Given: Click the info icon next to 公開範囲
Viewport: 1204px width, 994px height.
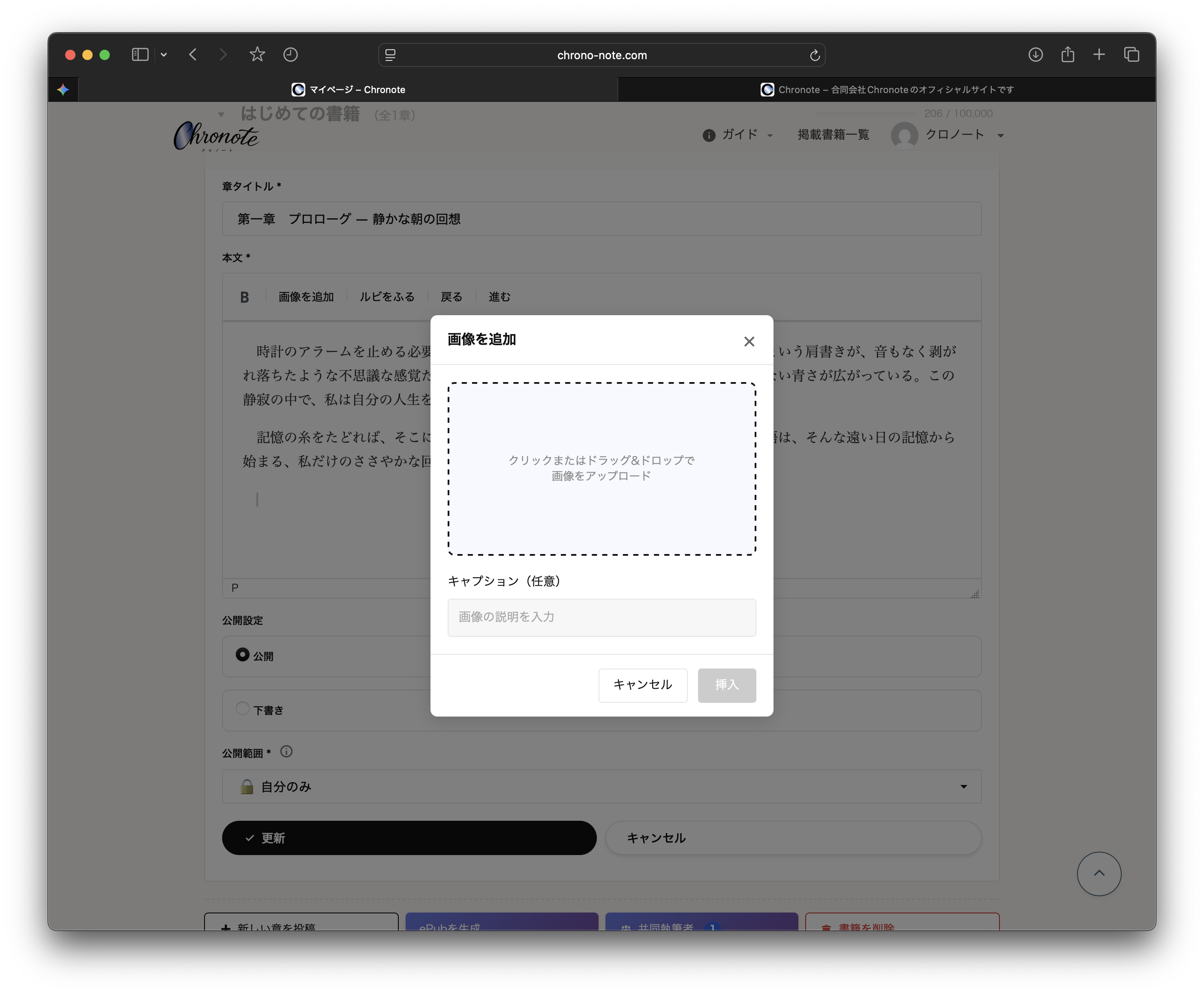Looking at the screenshot, I should point(287,752).
